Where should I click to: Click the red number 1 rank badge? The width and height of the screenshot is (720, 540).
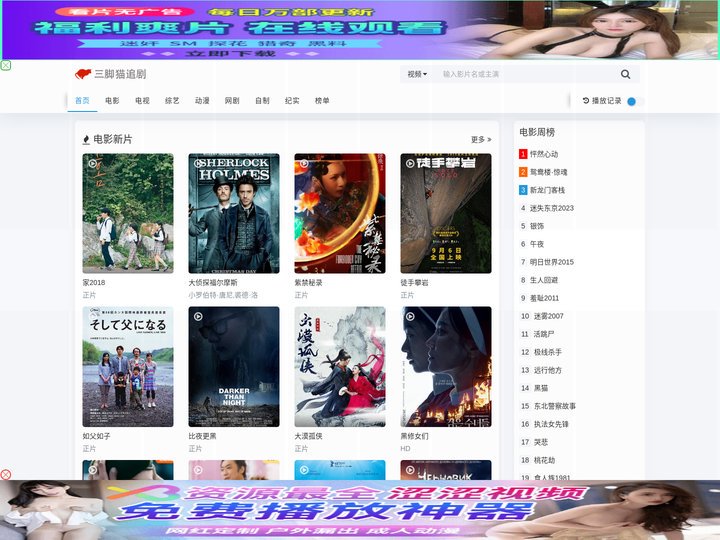click(523, 154)
